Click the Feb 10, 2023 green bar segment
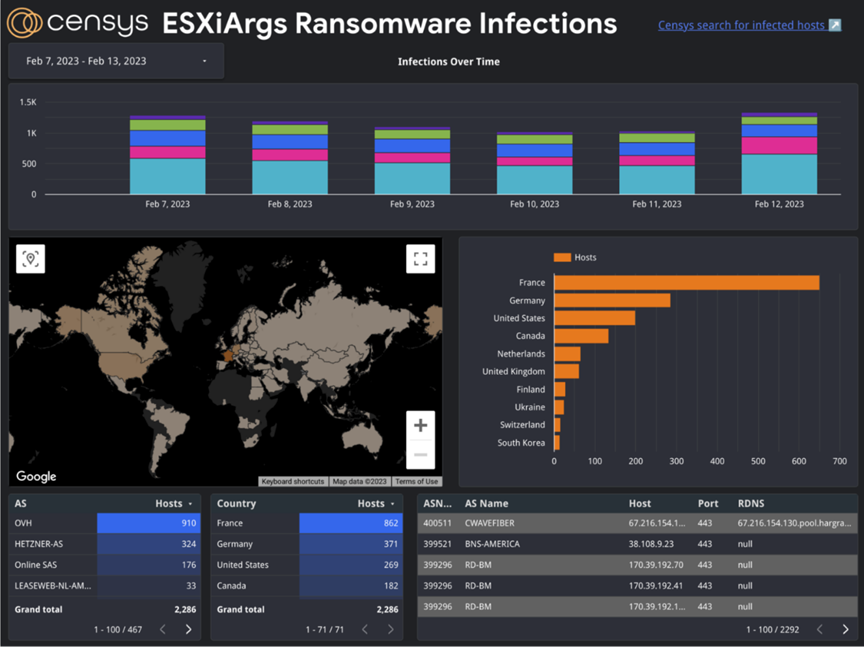This screenshot has height=647, width=864. [534, 139]
